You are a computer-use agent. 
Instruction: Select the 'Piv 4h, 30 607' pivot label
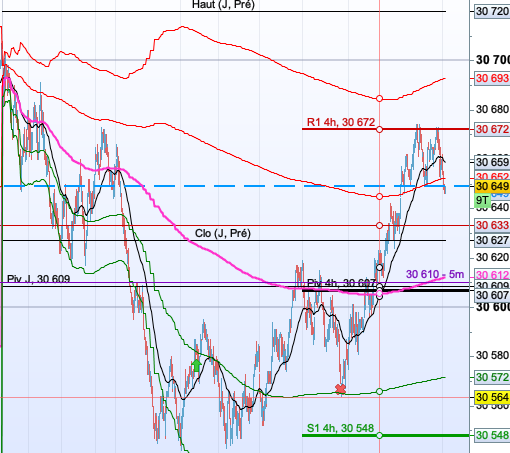[x=341, y=283]
